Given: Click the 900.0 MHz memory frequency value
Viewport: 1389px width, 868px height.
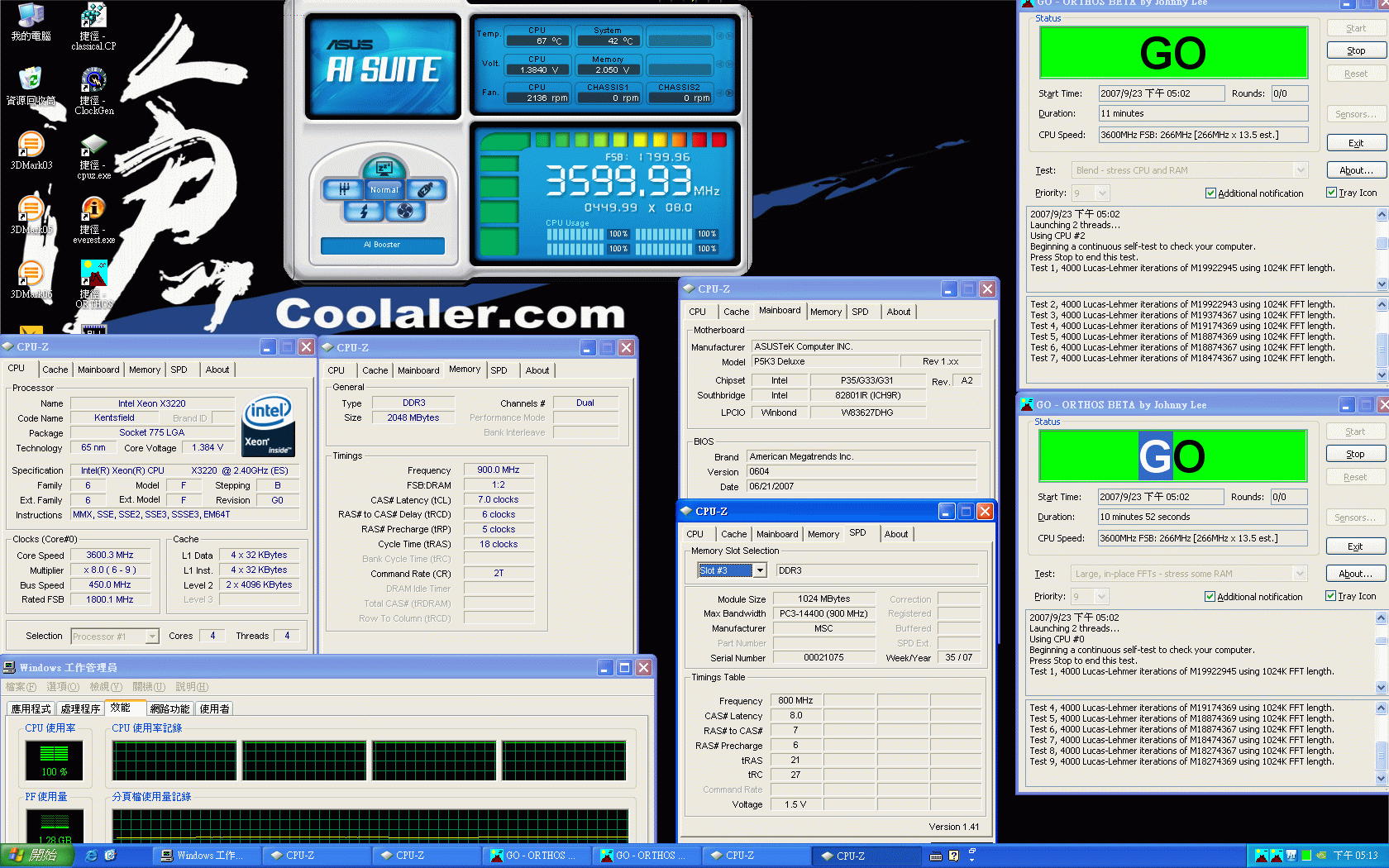Looking at the screenshot, I should point(499,470).
